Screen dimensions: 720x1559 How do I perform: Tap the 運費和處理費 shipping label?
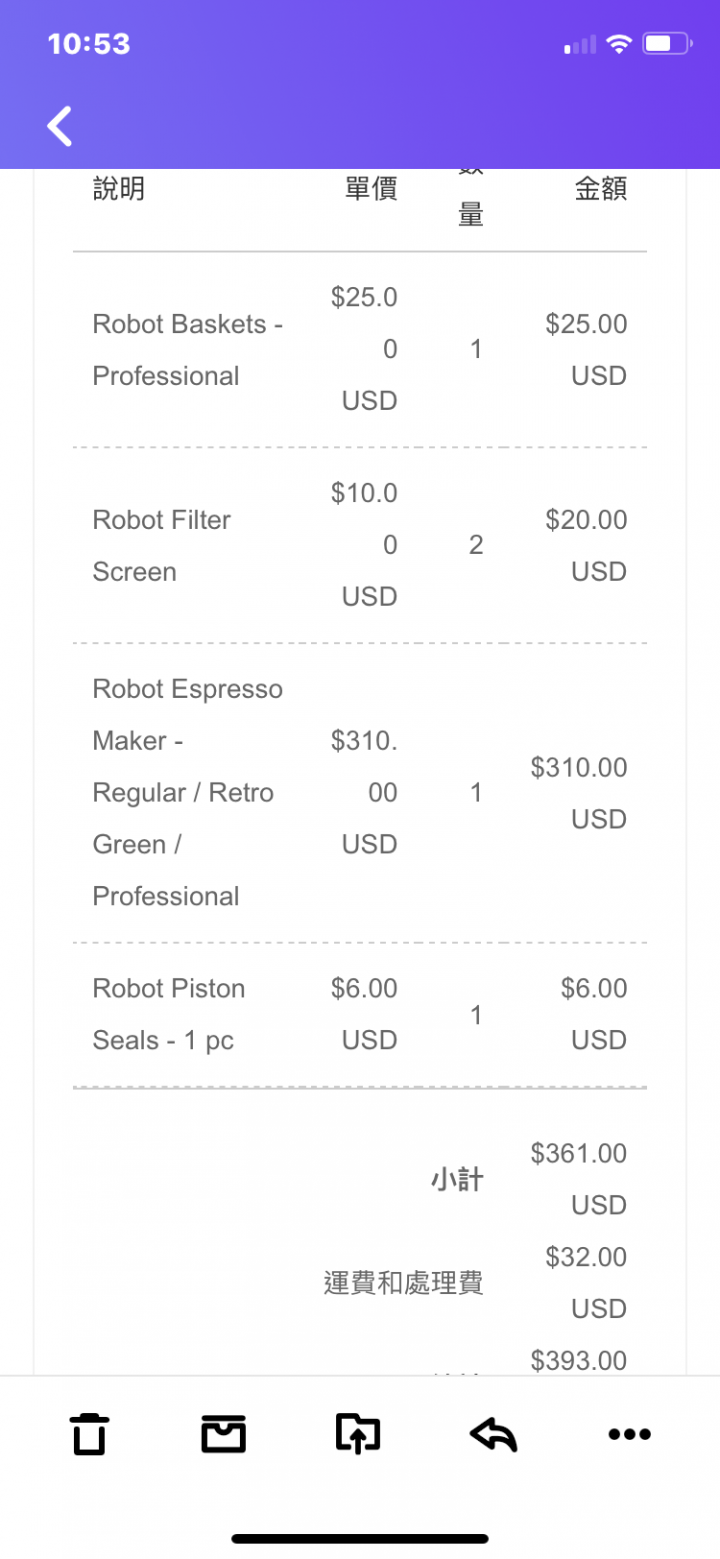(x=404, y=1283)
